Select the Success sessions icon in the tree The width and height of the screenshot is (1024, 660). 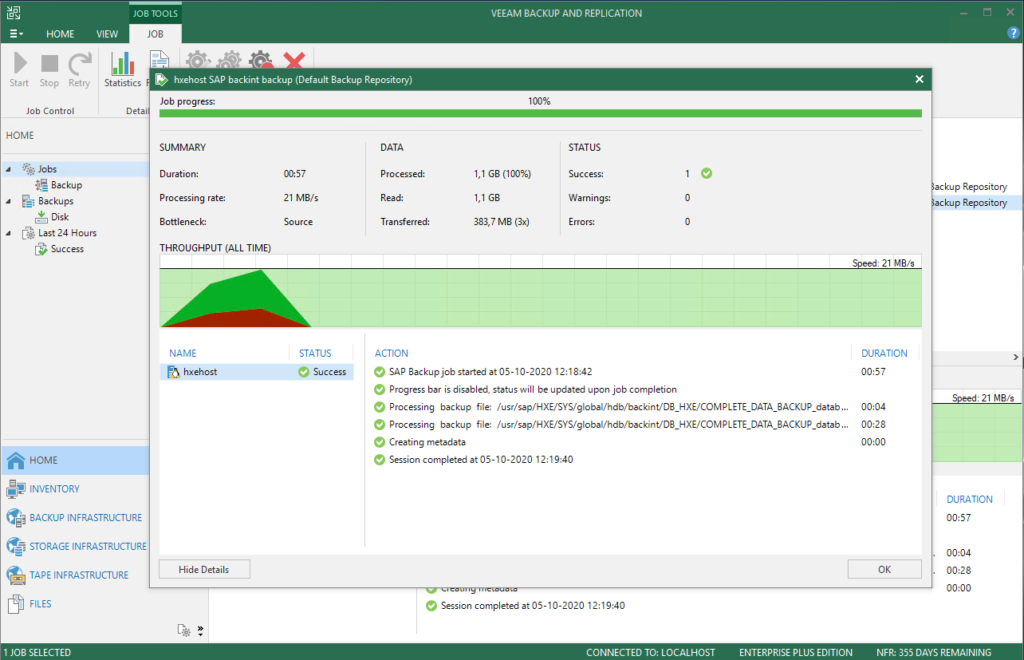[x=42, y=249]
